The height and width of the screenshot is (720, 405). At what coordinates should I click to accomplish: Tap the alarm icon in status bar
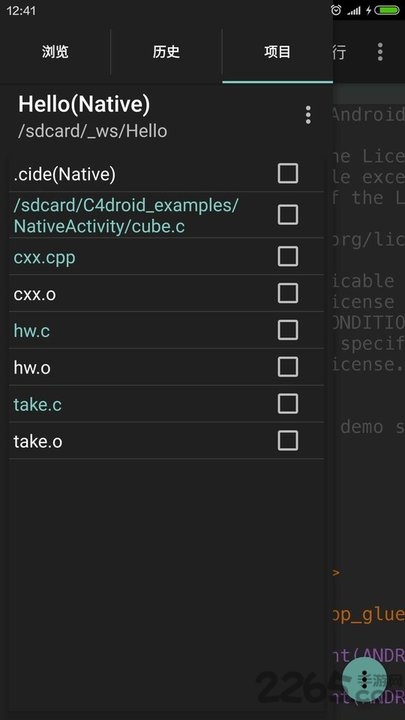point(336,10)
